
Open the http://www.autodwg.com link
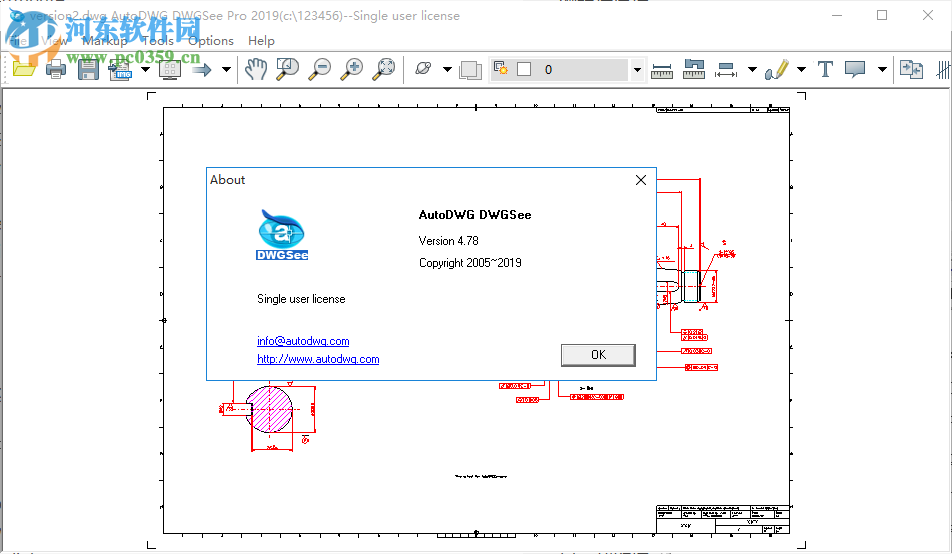(x=318, y=359)
